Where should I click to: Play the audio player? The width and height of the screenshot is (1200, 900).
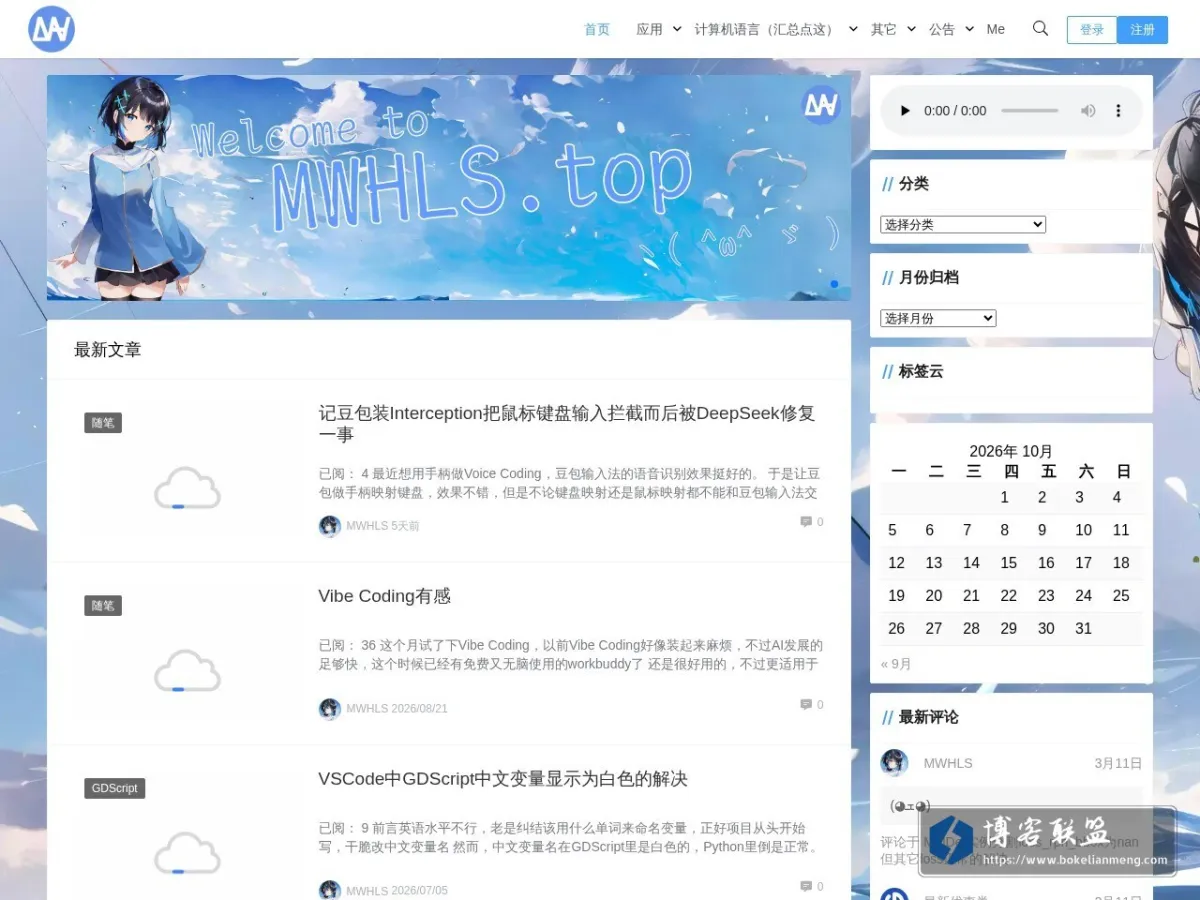905,111
